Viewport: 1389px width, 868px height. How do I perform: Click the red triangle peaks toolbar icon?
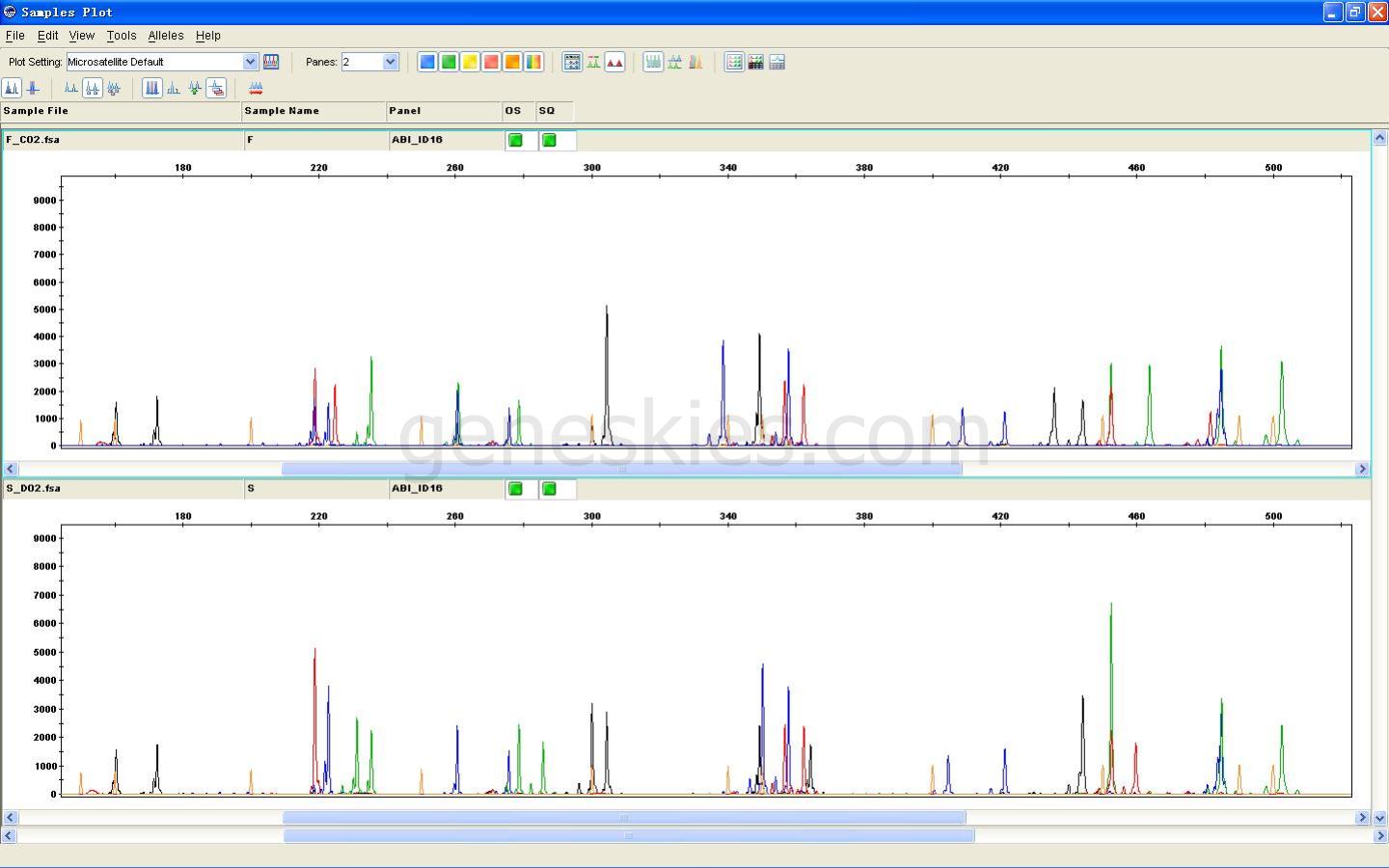[614, 62]
